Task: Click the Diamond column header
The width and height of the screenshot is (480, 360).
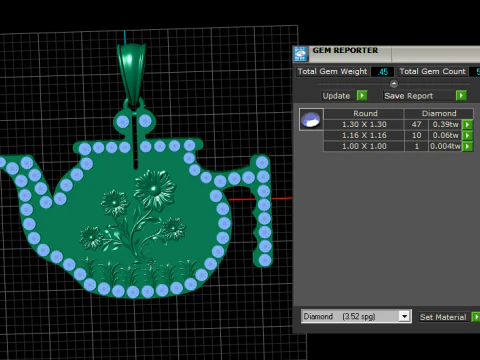Action: point(439,113)
